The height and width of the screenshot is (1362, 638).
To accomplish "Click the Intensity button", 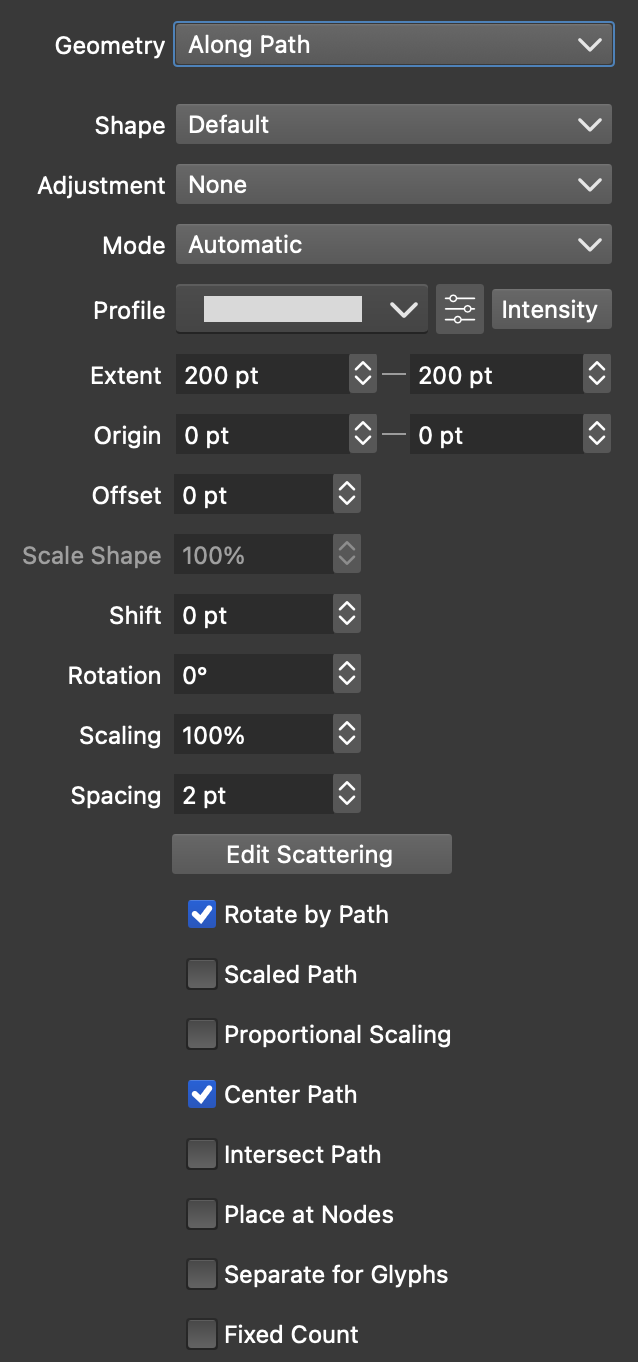I will pos(550,309).
